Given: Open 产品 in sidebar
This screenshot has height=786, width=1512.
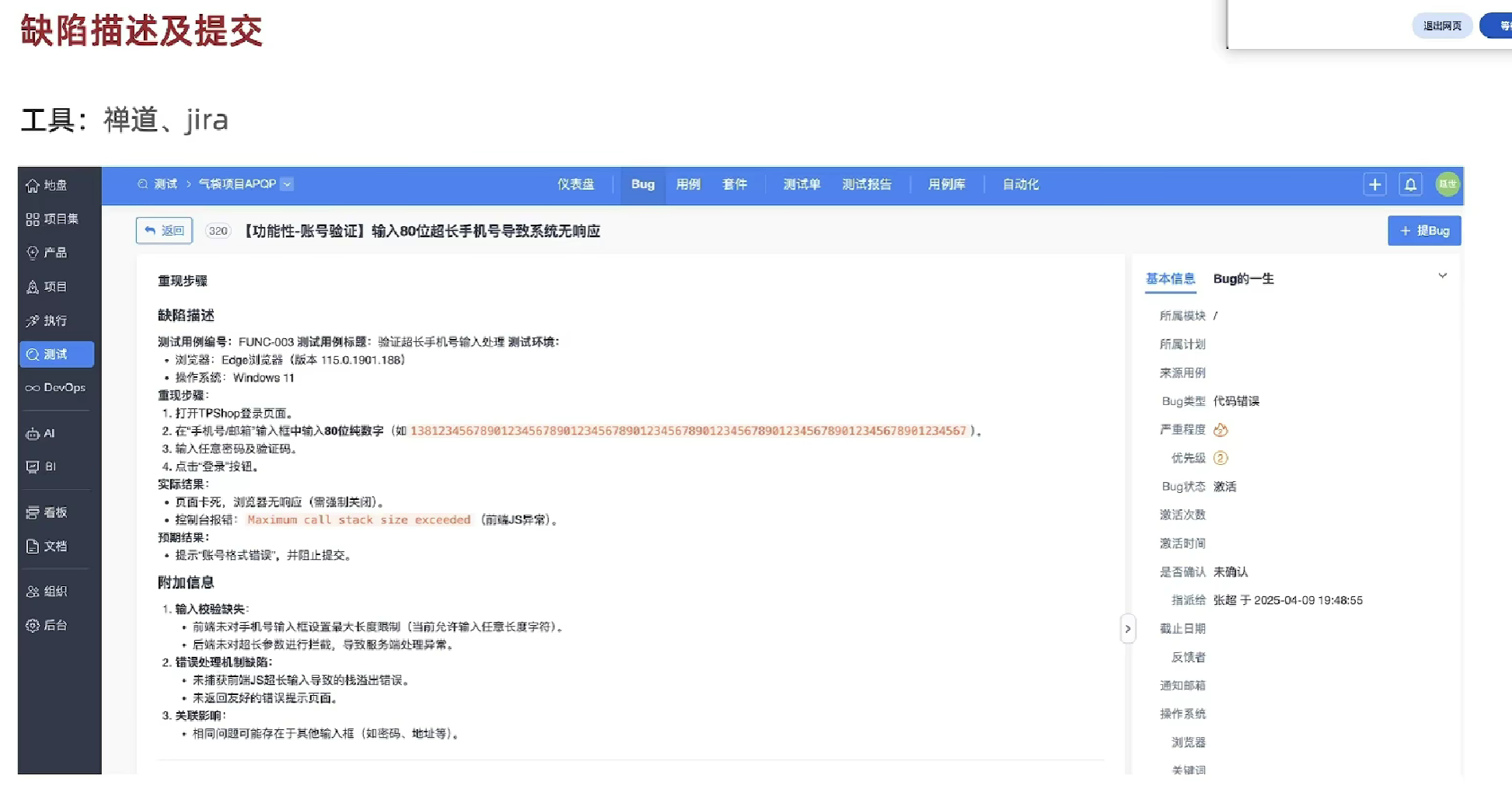Looking at the screenshot, I should coord(47,253).
